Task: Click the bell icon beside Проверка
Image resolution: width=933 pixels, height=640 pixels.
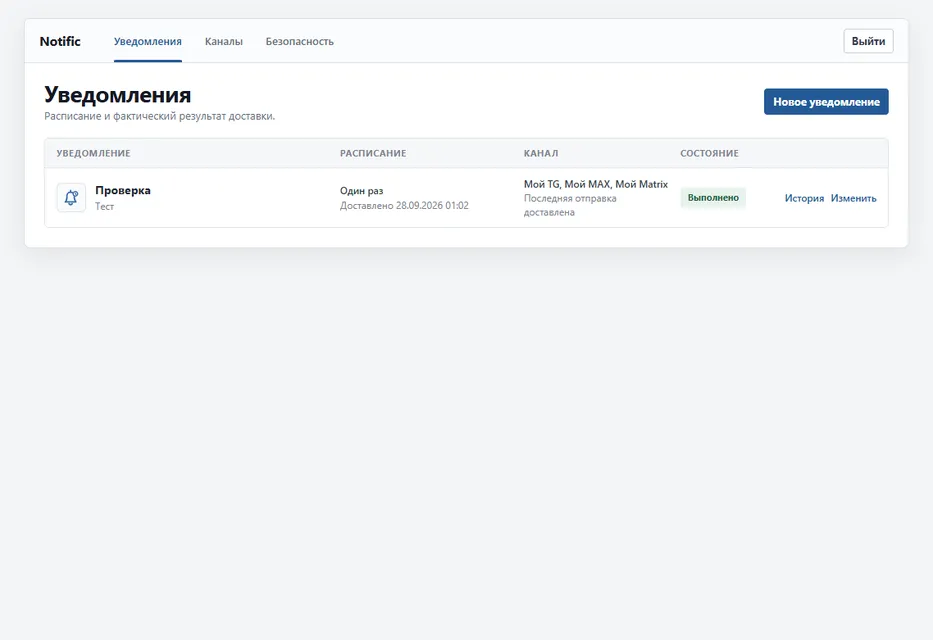Action: [71, 197]
